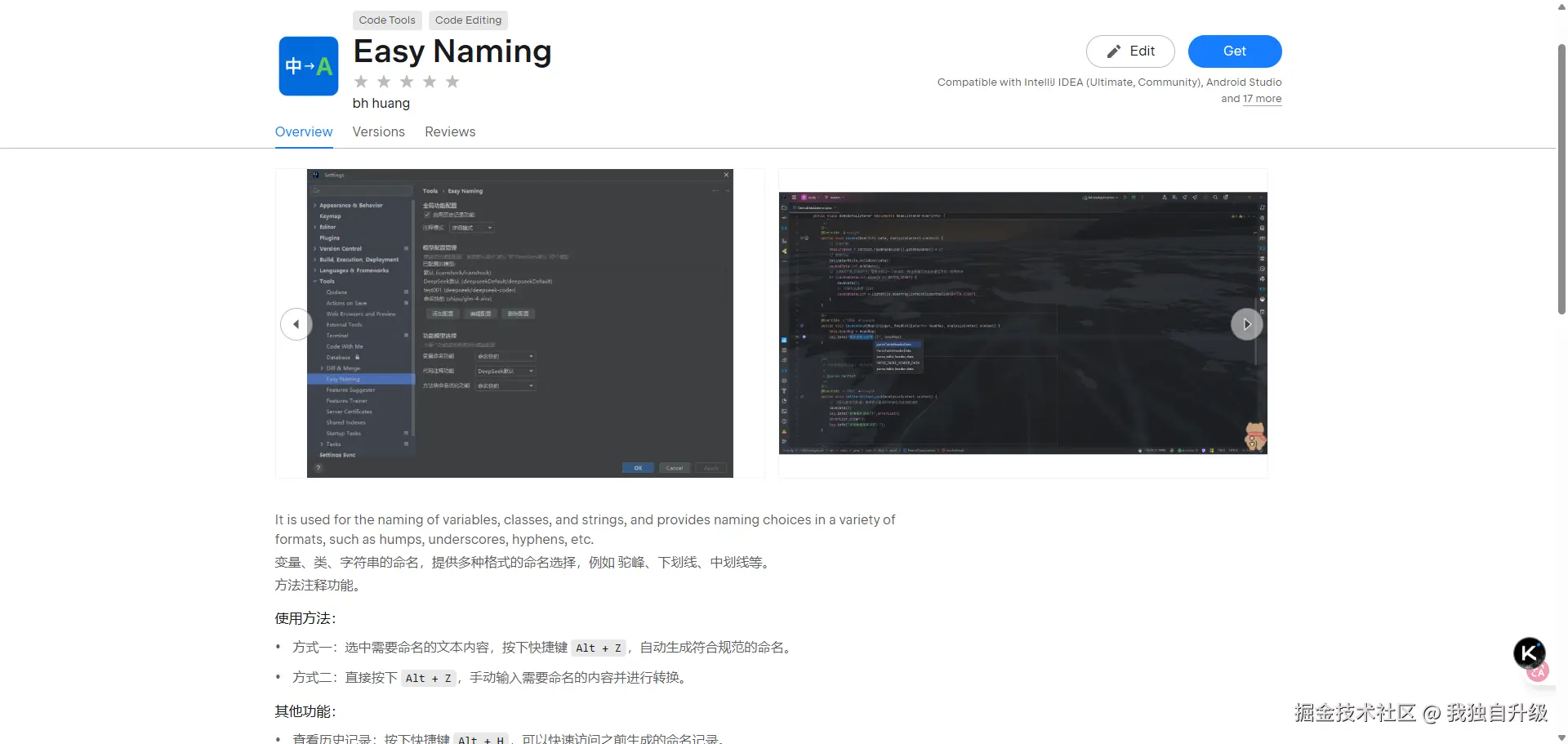
Task: Click the page scrollbar up arrow
Action: tap(1561, 7)
